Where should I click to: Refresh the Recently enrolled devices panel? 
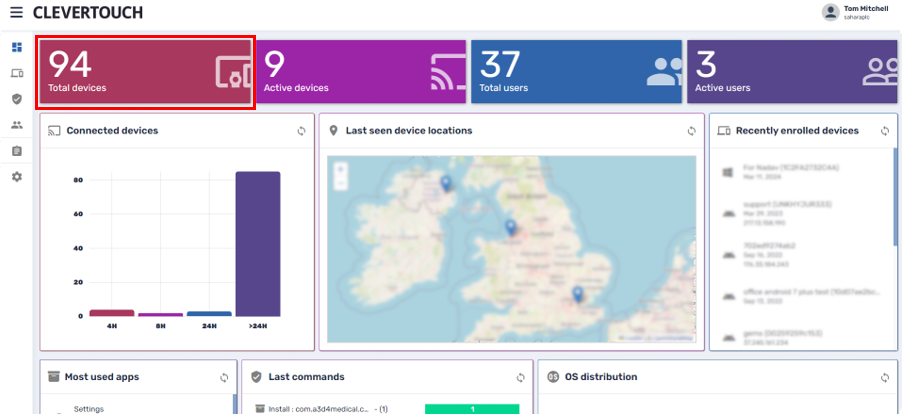(x=885, y=131)
